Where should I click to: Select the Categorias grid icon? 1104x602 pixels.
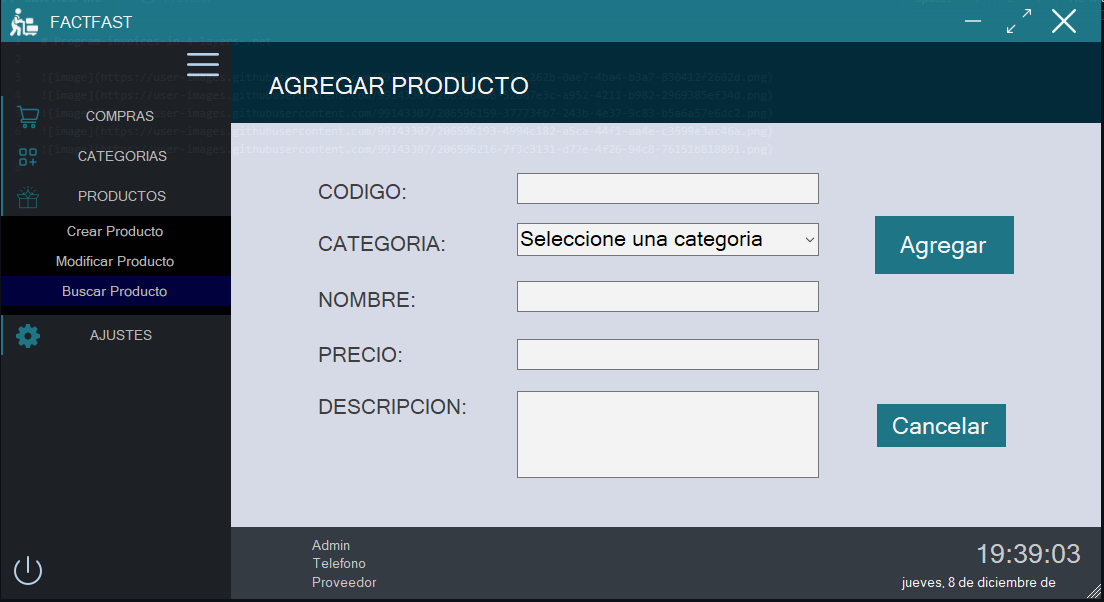click(x=28, y=156)
